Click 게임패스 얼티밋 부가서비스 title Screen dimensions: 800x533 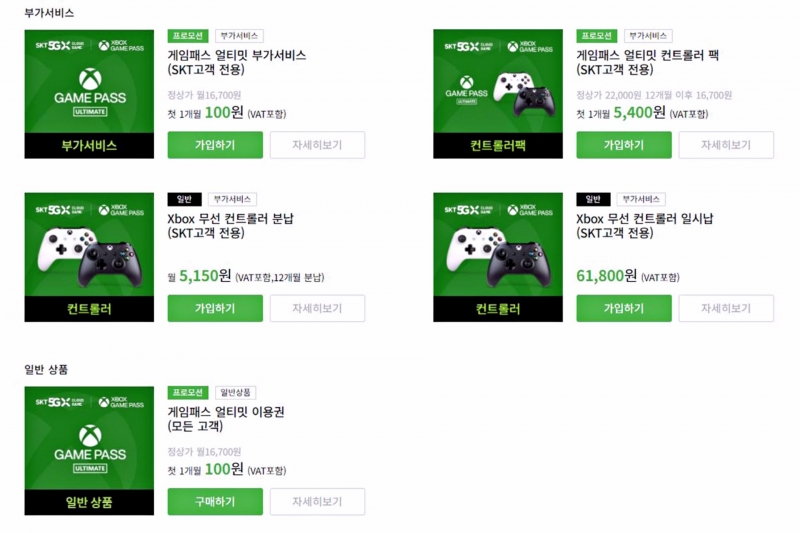coord(237,62)
